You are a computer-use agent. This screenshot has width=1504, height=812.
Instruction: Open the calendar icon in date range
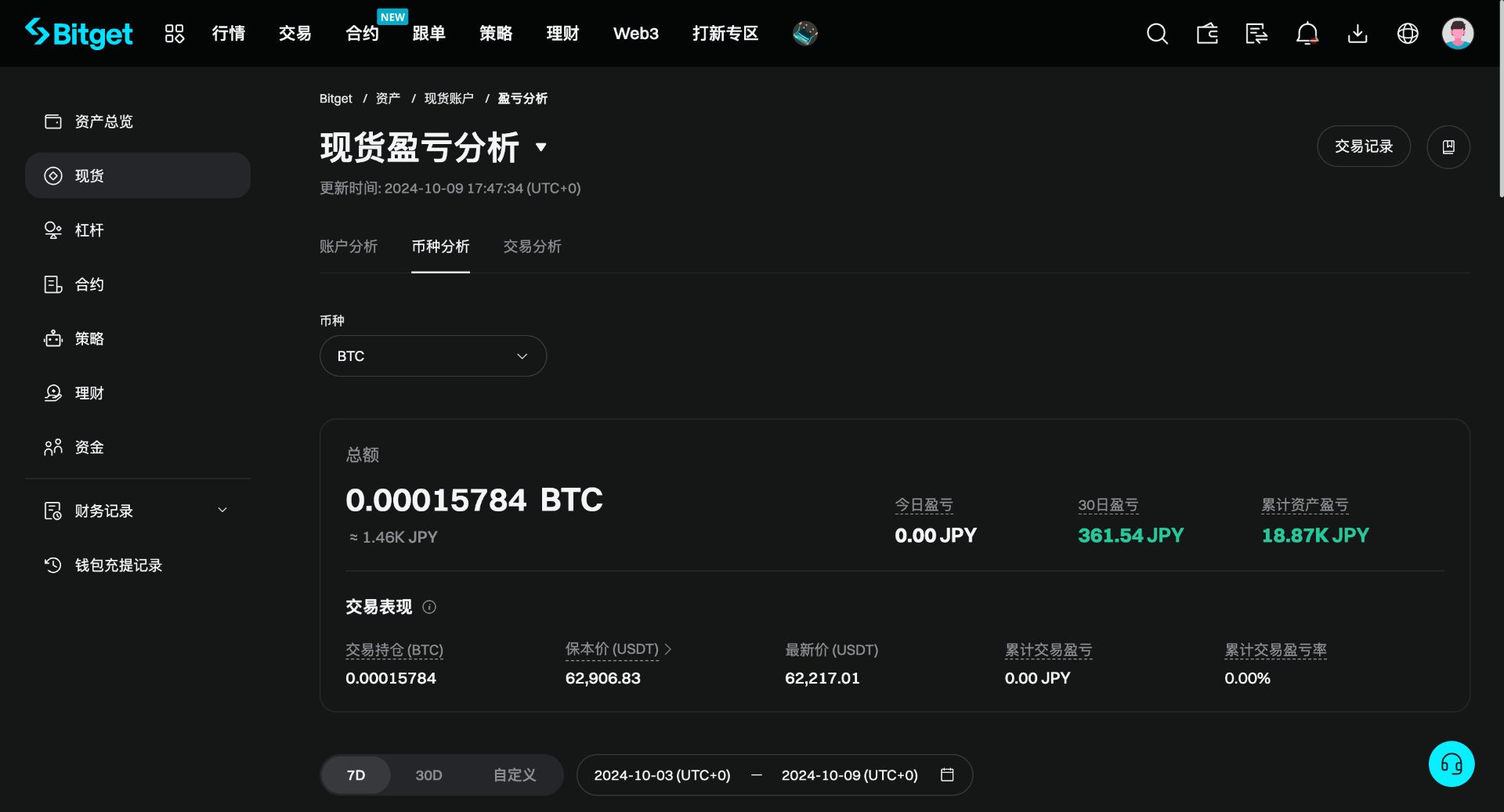coord(947,774)
